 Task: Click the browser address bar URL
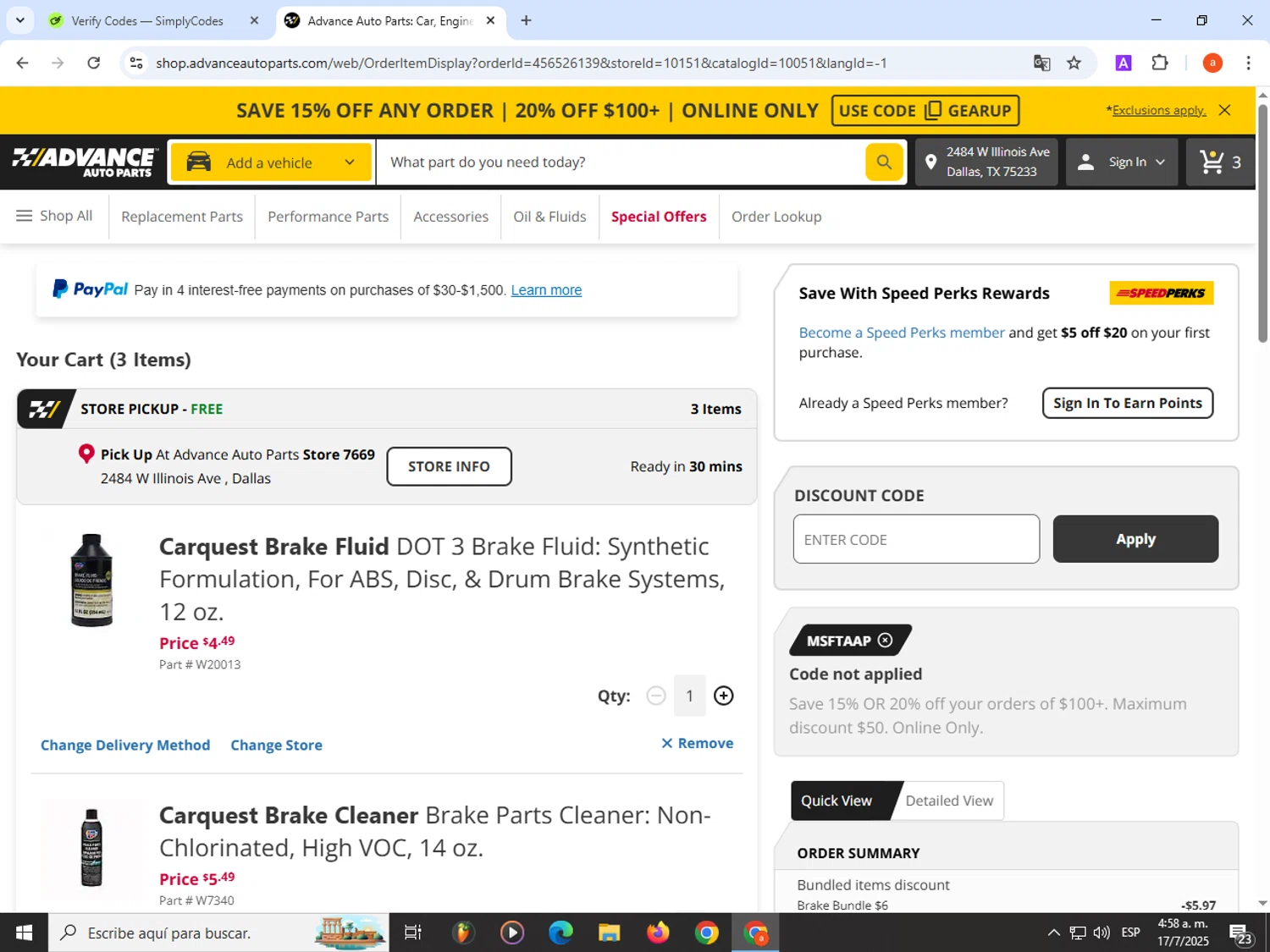pos(521,63)
